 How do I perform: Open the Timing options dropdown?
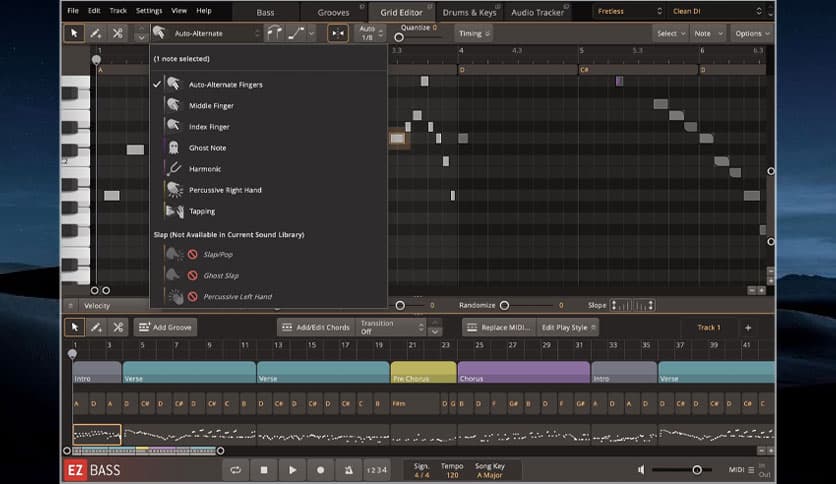tap(473, 33)
